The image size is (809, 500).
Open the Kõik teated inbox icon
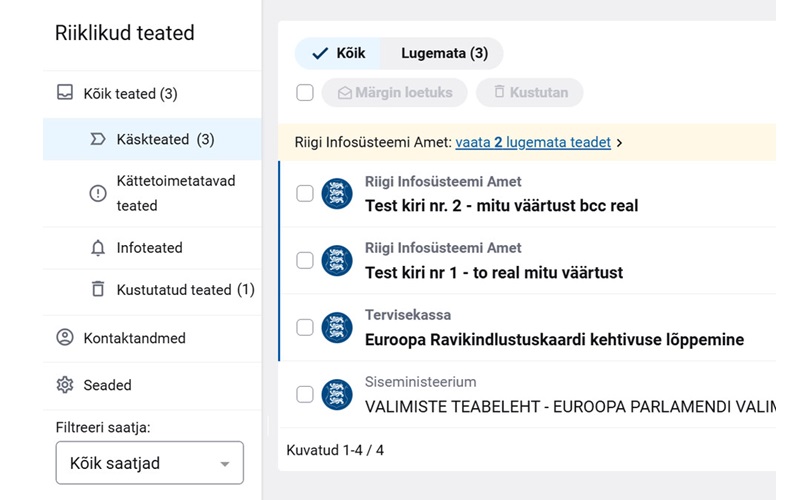click(x=64, y=93)
